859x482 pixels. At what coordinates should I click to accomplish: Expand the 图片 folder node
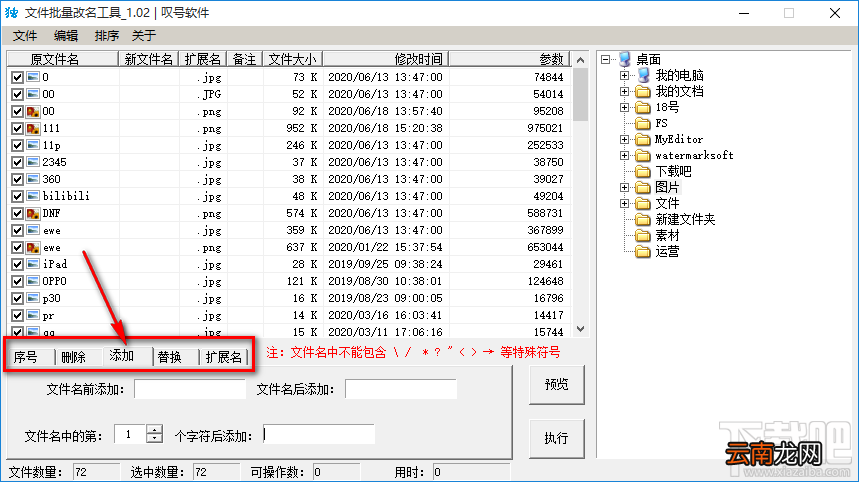coord(624,187)
